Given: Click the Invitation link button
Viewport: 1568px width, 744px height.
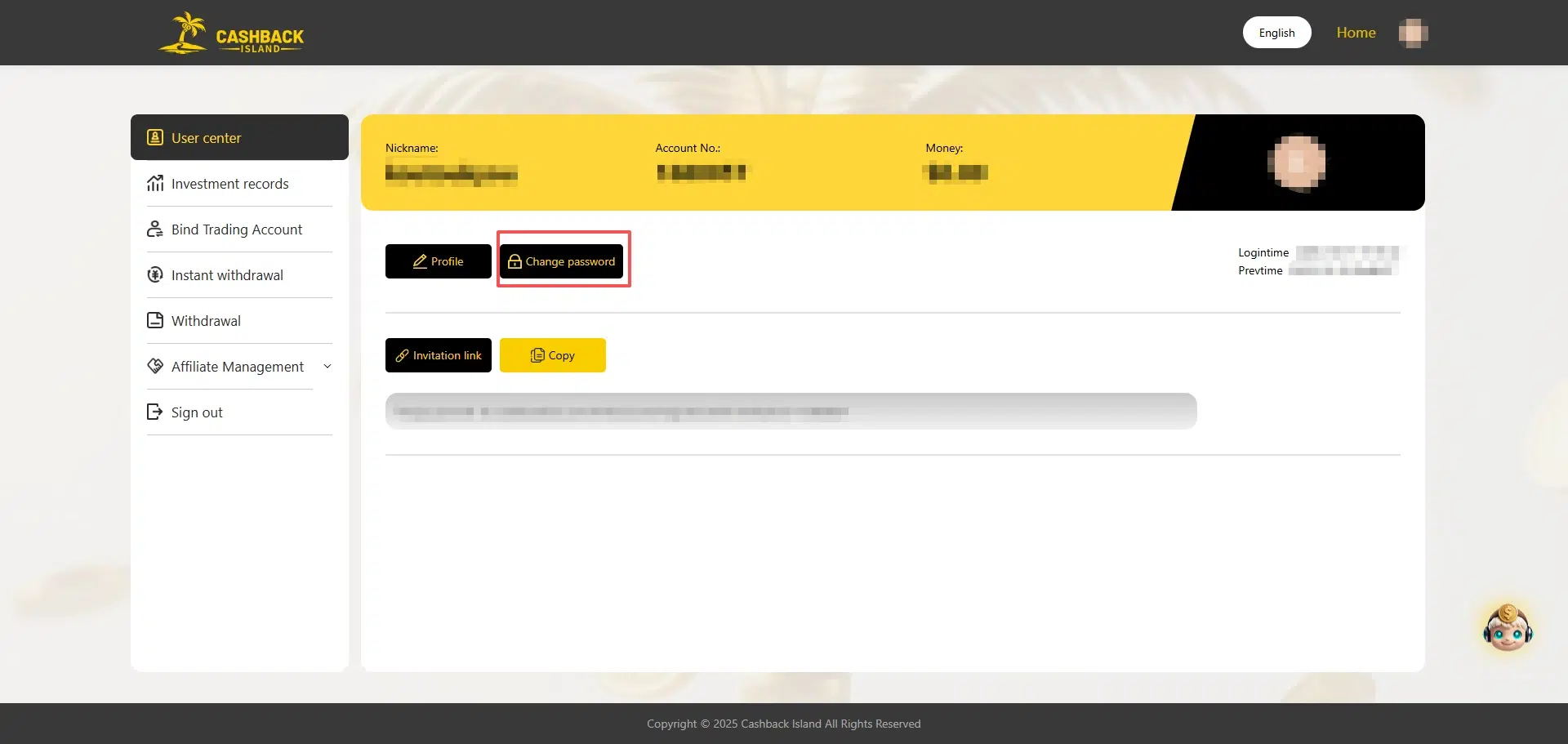Looking at the screenshot, I should click(438, 355).
